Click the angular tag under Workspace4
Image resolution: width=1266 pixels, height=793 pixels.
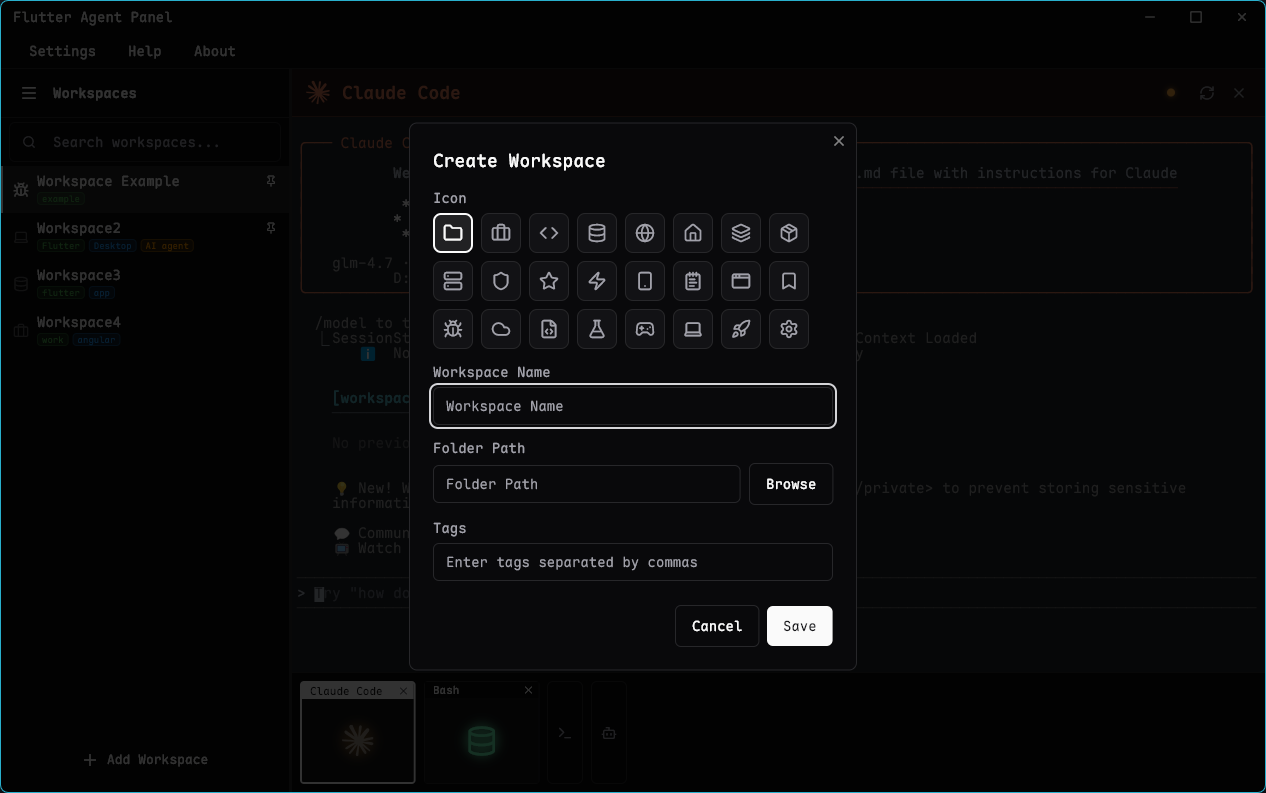click(x=95, y=340)
